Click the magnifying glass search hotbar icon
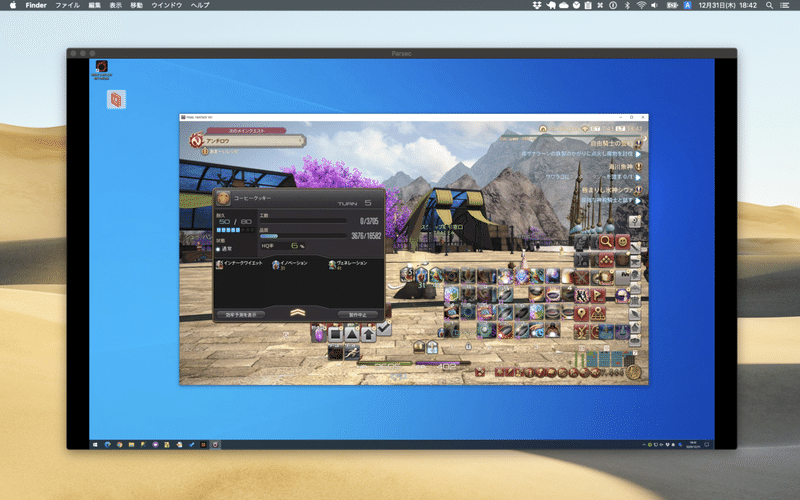Viewport: 800px width, 500px height. click(606, 241)
